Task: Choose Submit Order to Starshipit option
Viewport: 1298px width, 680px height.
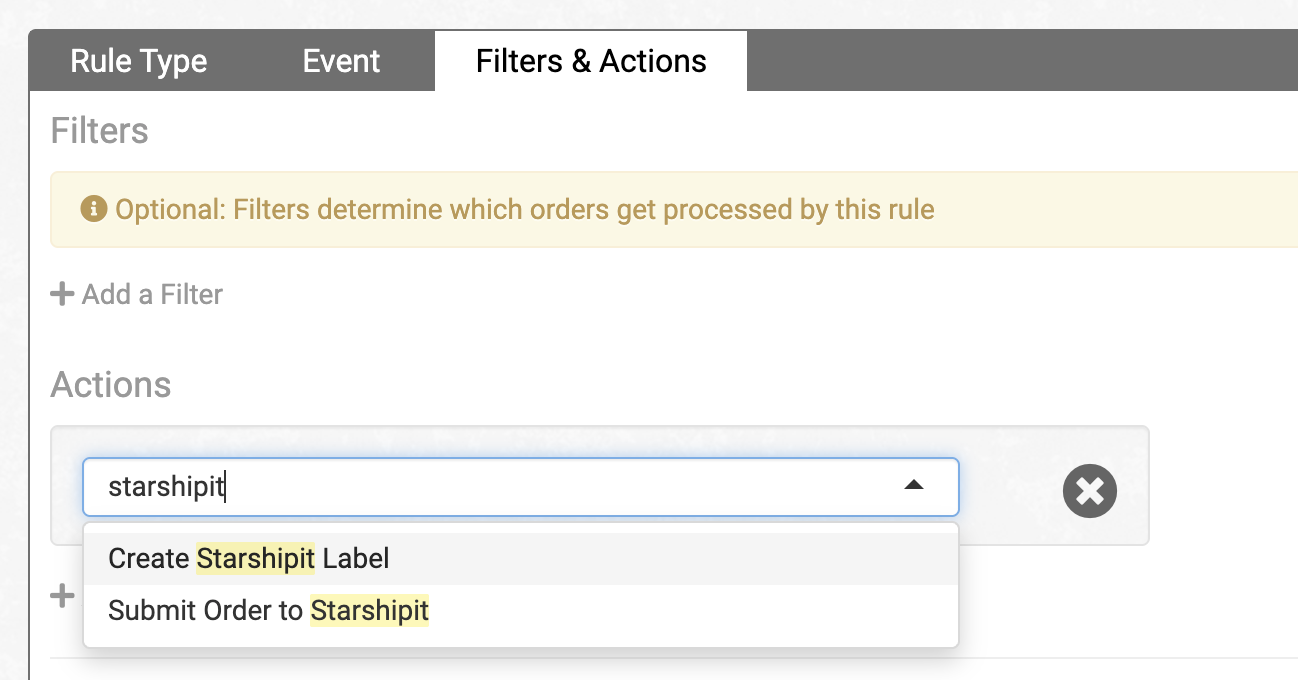Action: click(268, 610)
